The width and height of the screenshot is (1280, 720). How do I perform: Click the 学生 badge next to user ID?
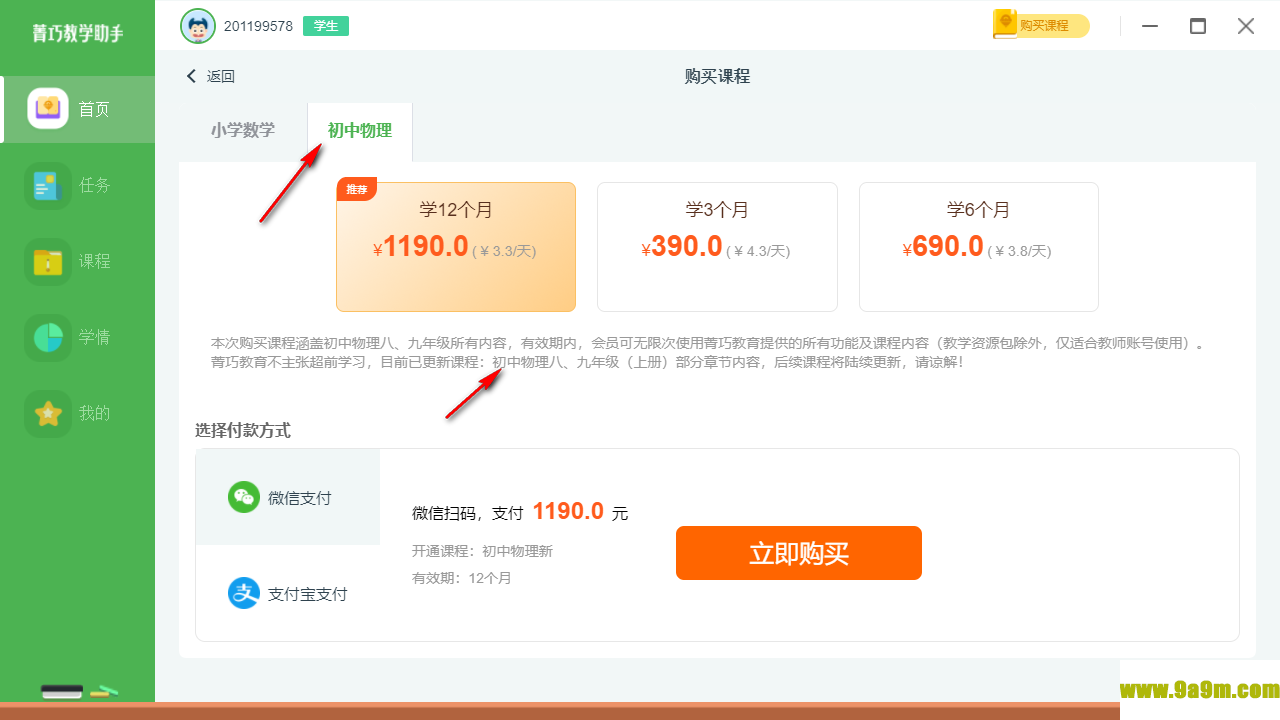pyautogui.click(x=326, y=26)
